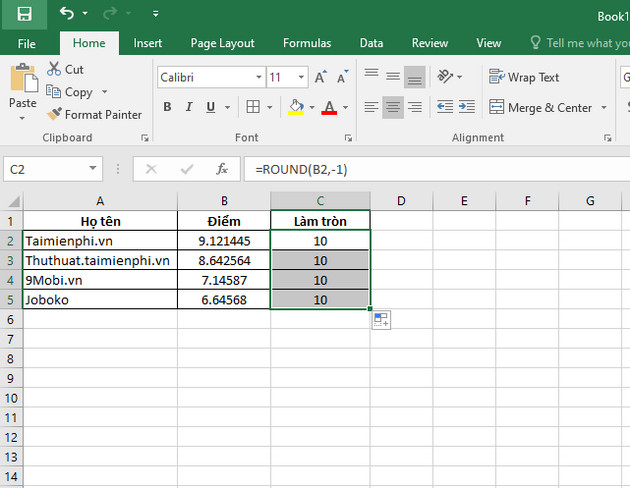
Task: Open the undo history dropdown arrow
Action: [85, 14]
